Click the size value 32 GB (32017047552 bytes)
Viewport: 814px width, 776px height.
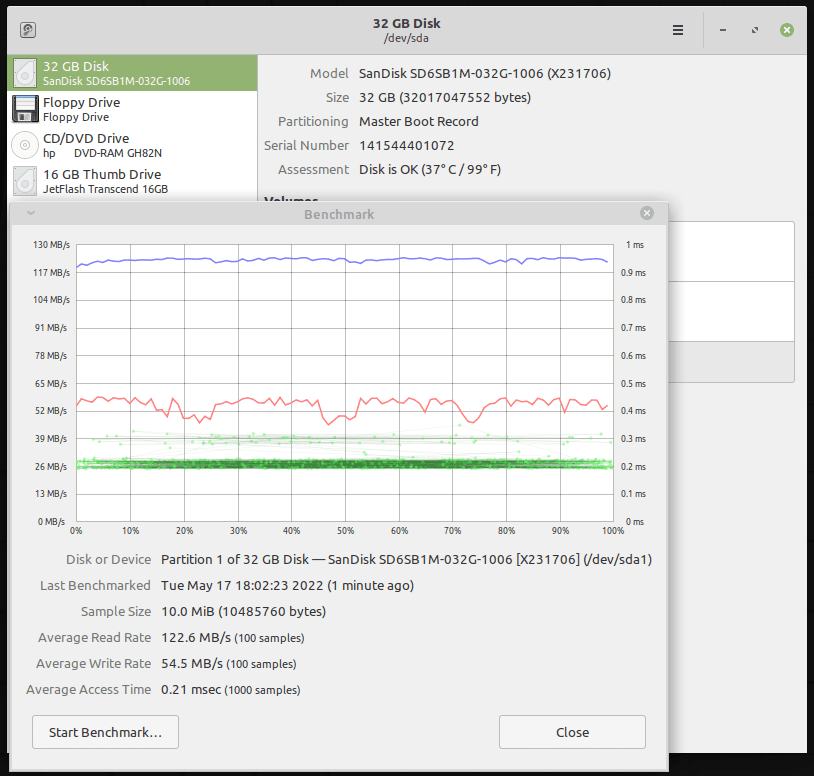pyautogui.click(x=445, y=98)
